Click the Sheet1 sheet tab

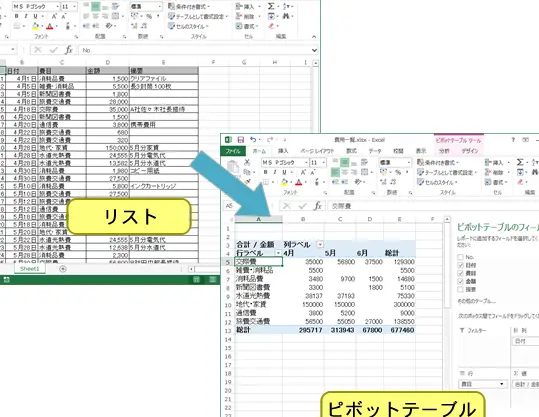point(30,269)
